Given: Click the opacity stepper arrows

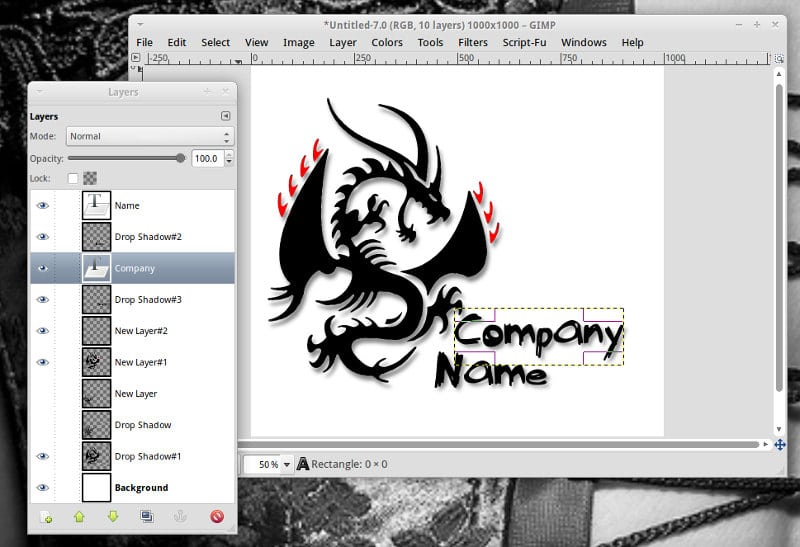Looking at the screenshot, I should [229, 158].
